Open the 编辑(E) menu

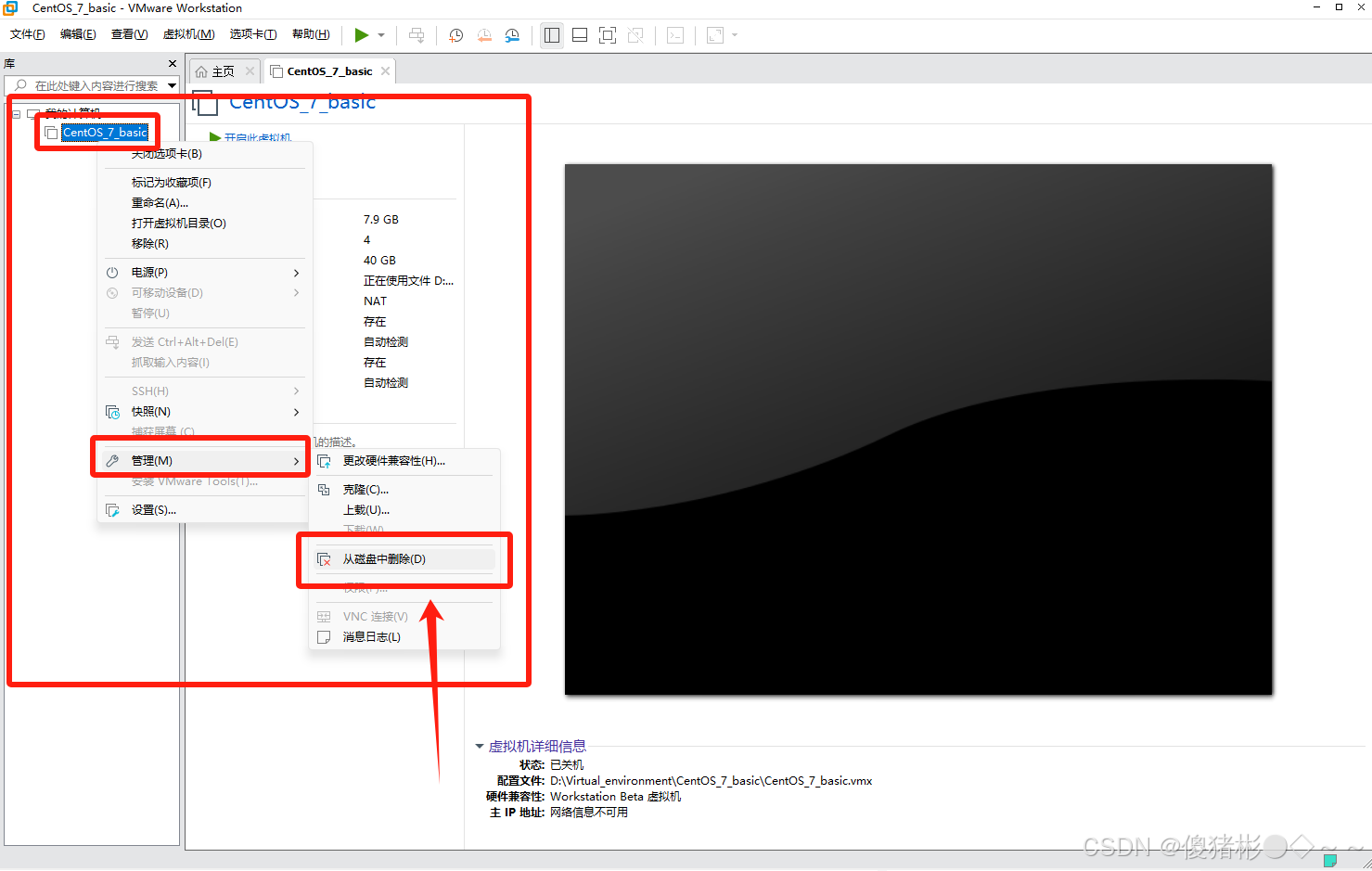(x=78, y=34)
